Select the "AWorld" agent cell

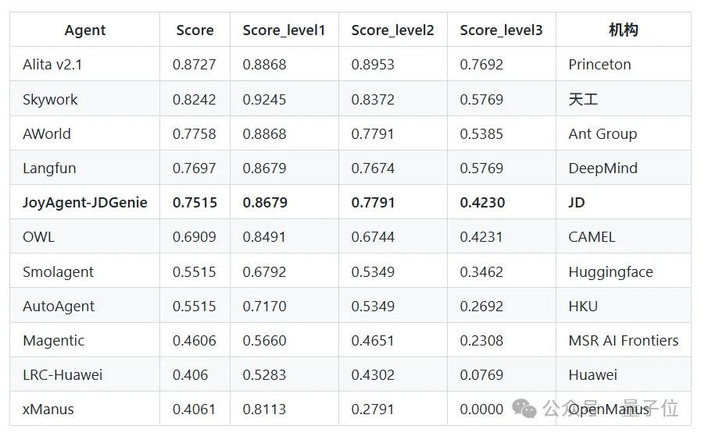(46, 134)
